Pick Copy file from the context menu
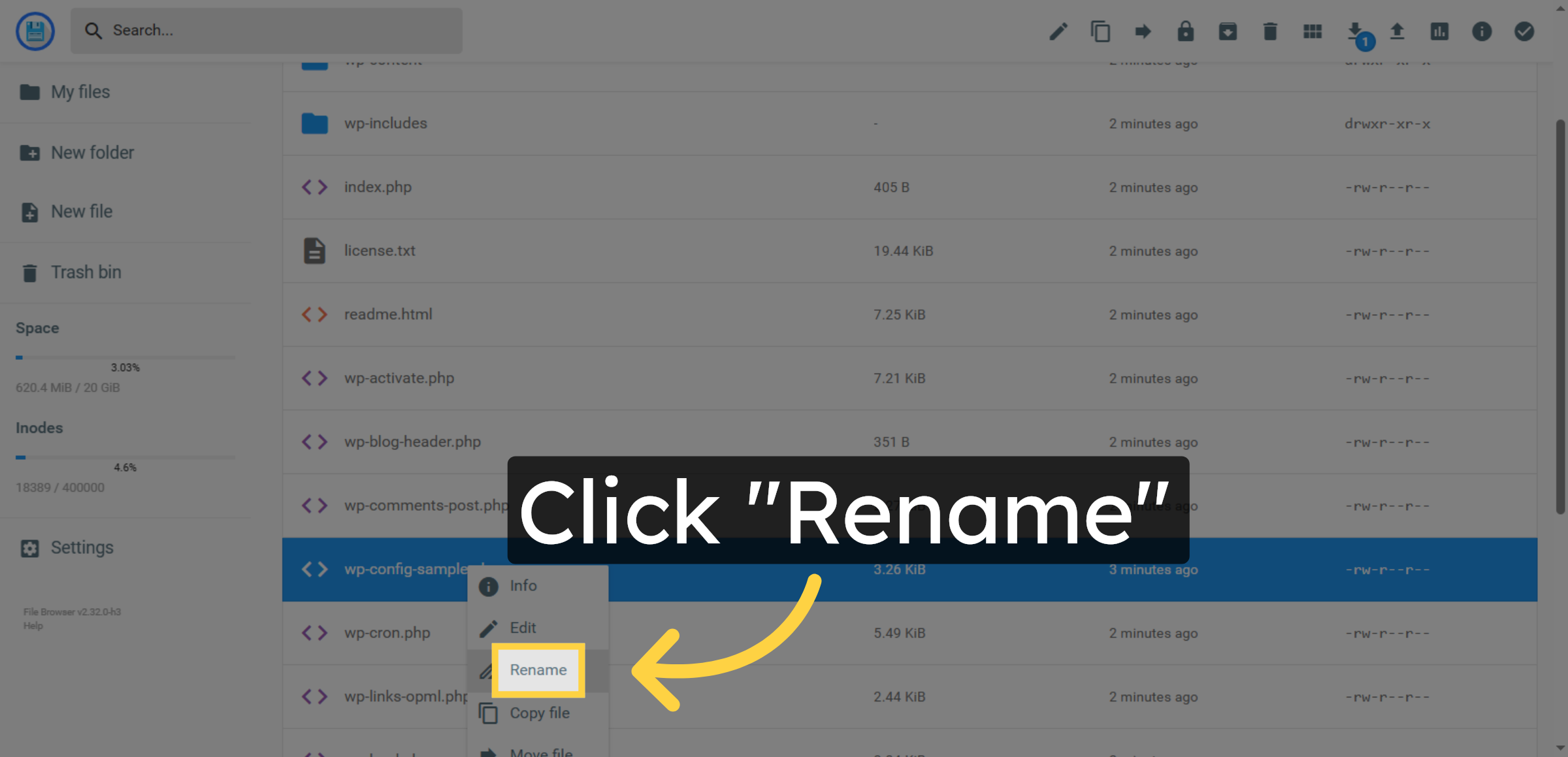 (x=538, y=713)
